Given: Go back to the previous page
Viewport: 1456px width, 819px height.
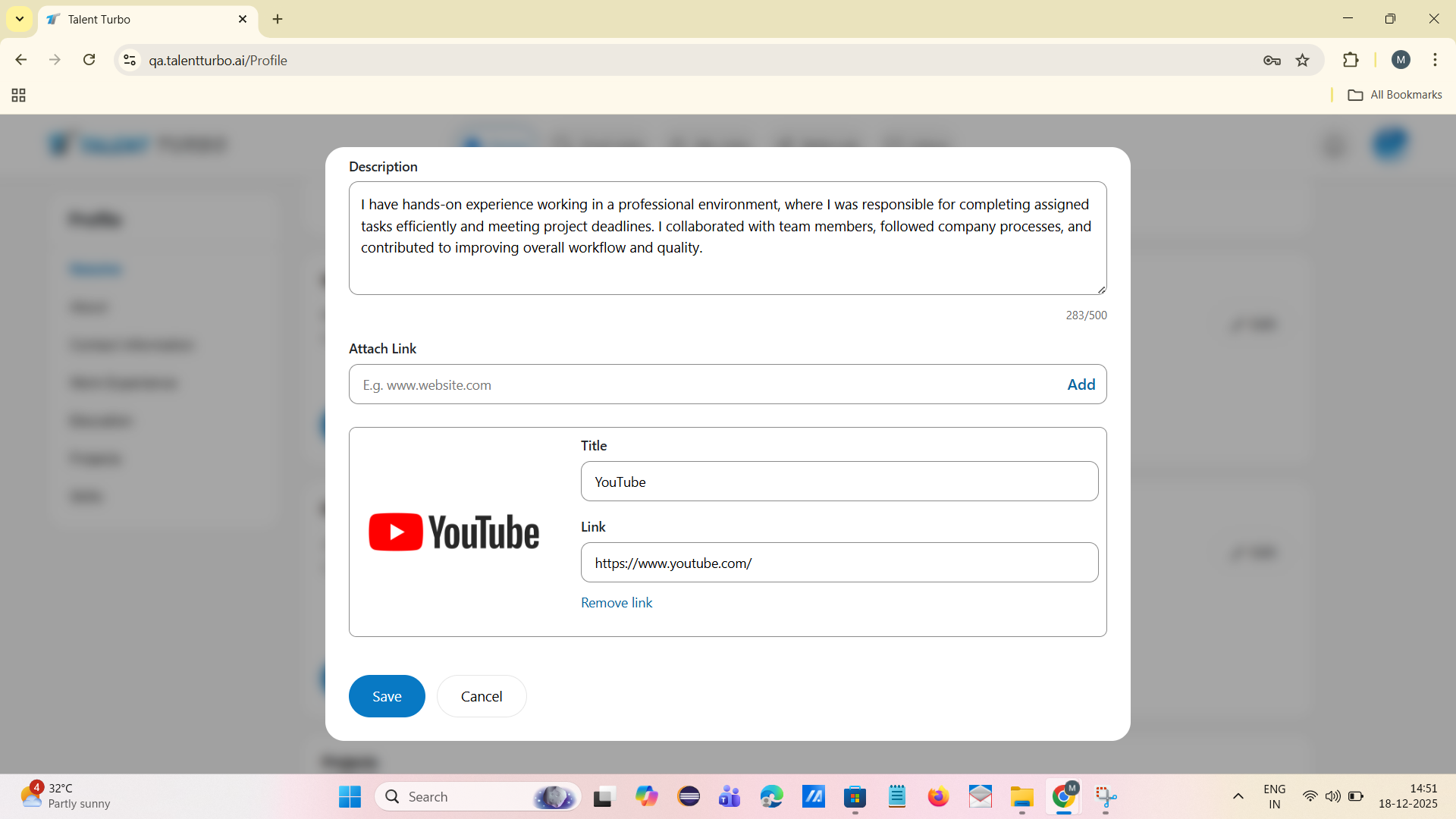Looking at the screenshot, I should click(x=21, y=60).
